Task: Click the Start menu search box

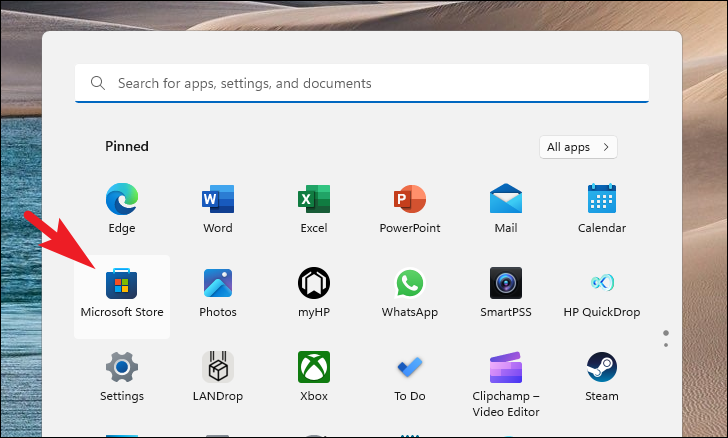Action: (x=360, y=84)
